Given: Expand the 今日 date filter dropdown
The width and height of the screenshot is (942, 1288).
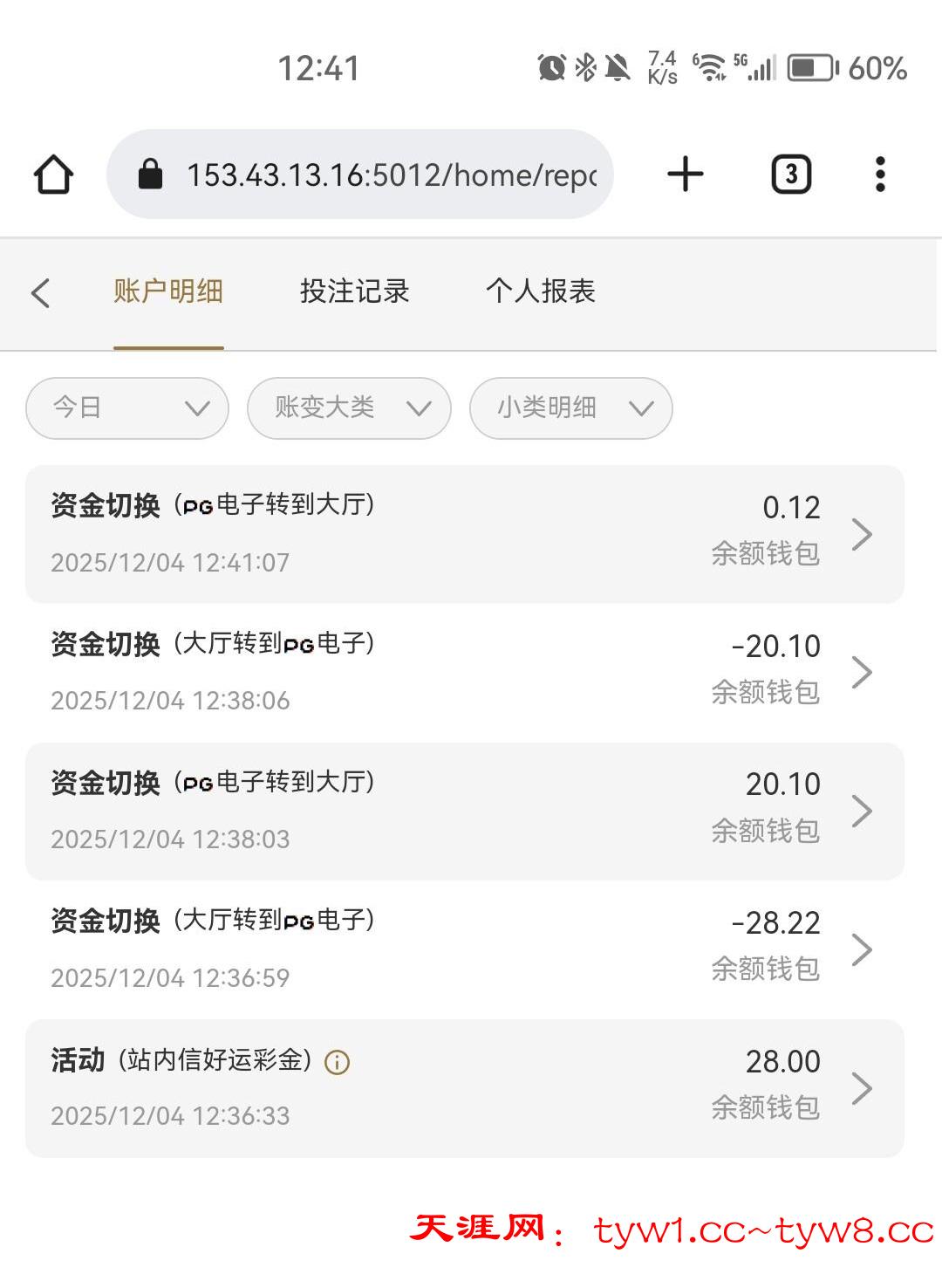Looking at the screenshot, I should pyautogui.click(x=127, y=408).
